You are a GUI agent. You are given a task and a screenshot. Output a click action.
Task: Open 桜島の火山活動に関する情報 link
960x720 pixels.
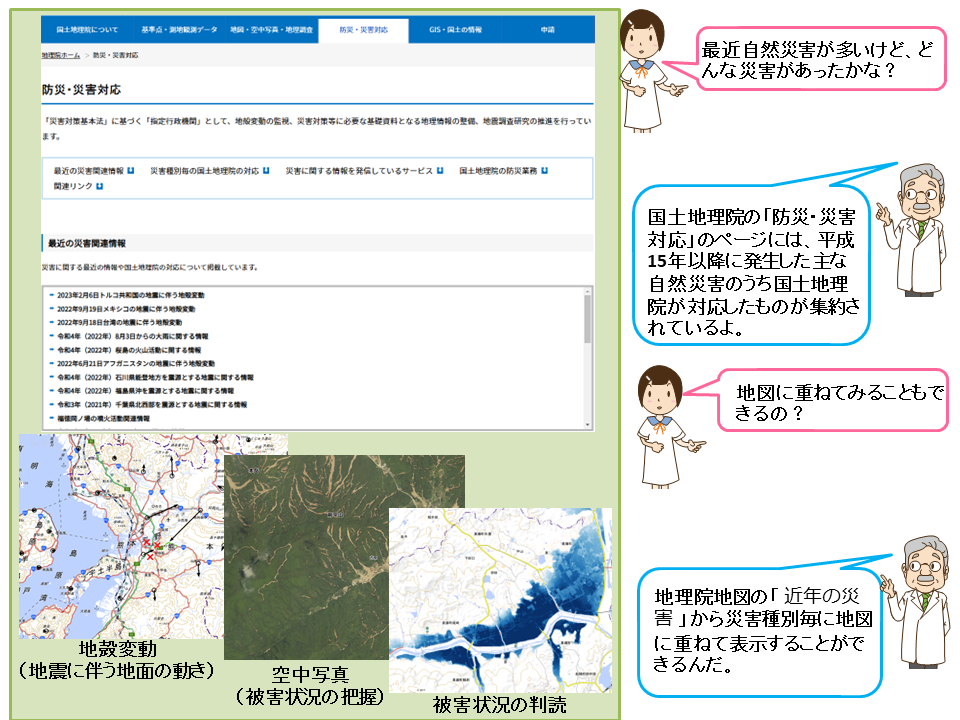(129, 350)
